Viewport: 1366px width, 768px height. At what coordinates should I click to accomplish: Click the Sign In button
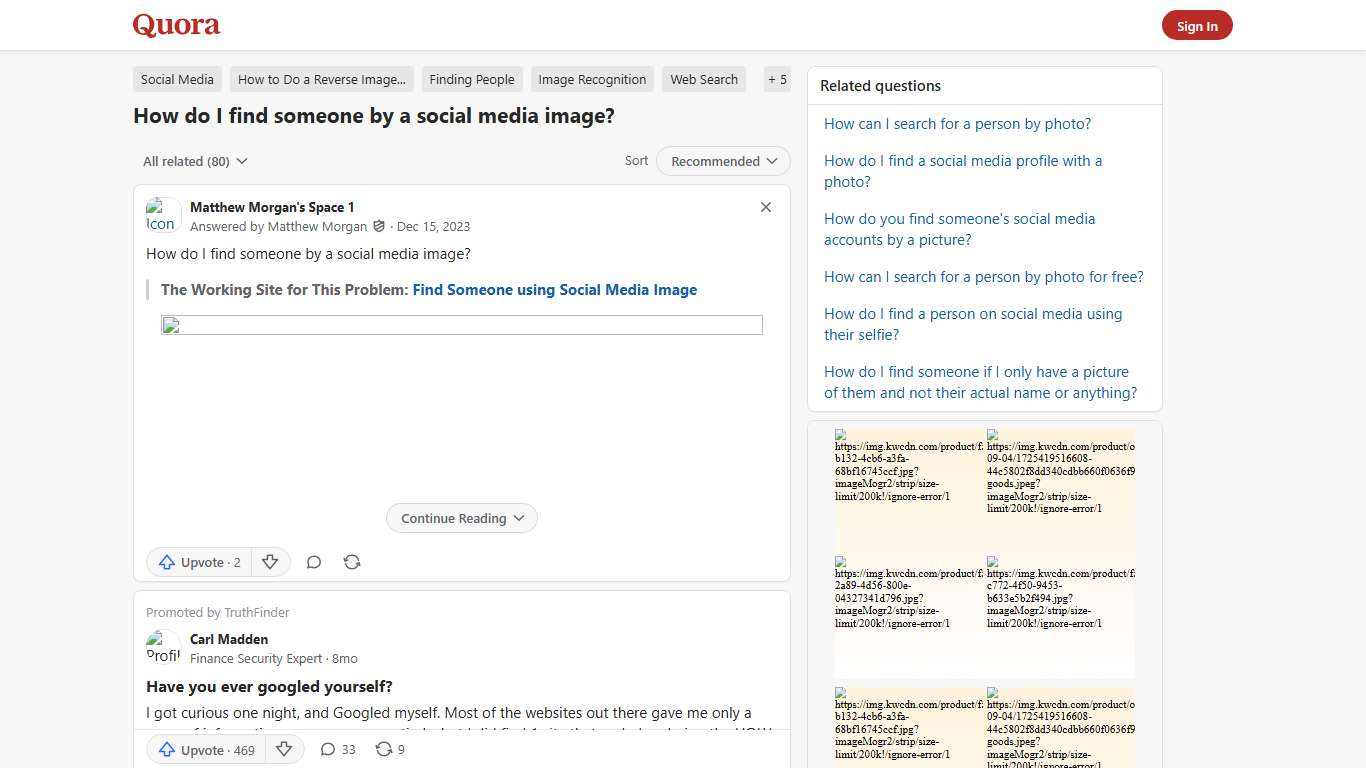point(1197,25)
